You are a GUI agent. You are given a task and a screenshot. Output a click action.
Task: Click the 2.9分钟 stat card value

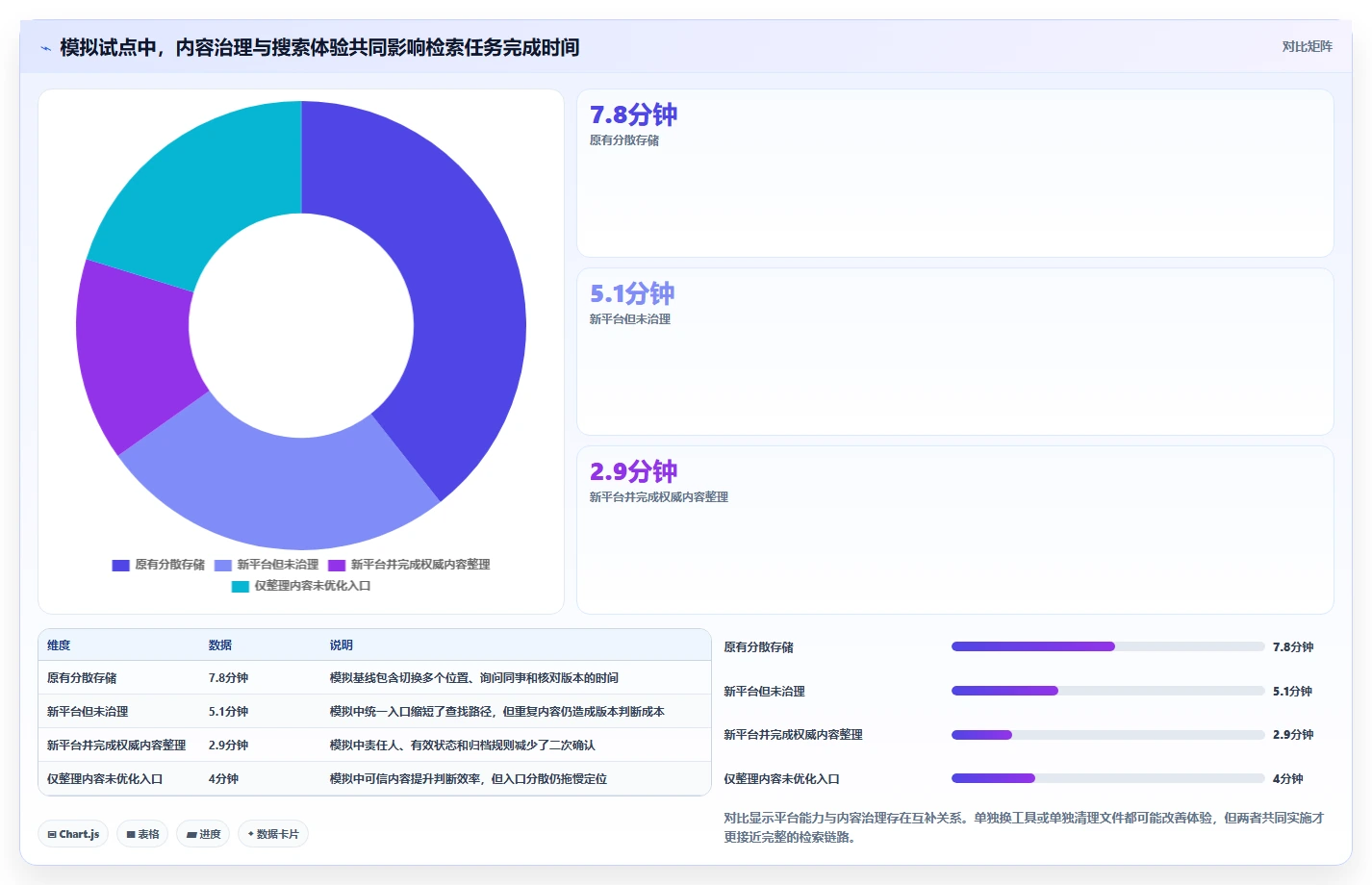point(633,471)
